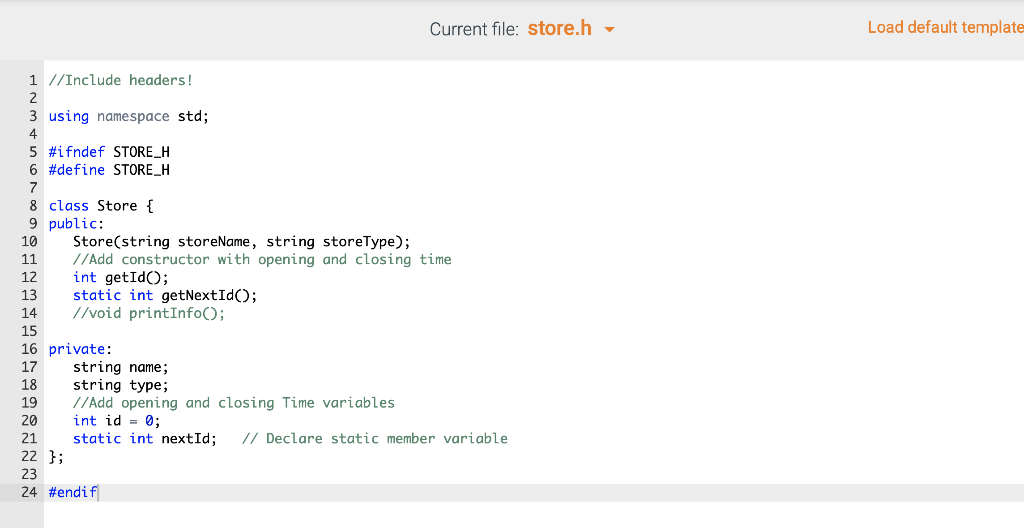1024x528 pixels.
Task: Click the '#endif' line
Action: point(72,492)
